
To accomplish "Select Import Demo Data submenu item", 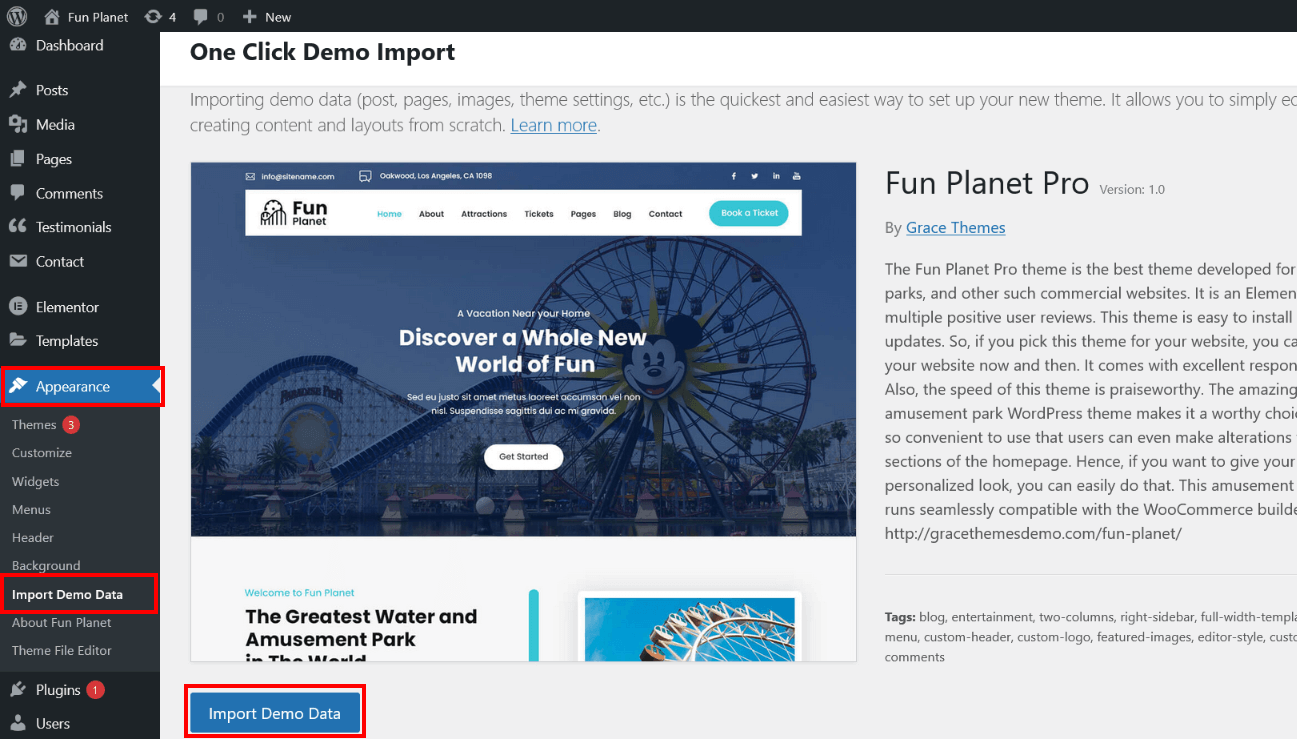I will 68,594.
